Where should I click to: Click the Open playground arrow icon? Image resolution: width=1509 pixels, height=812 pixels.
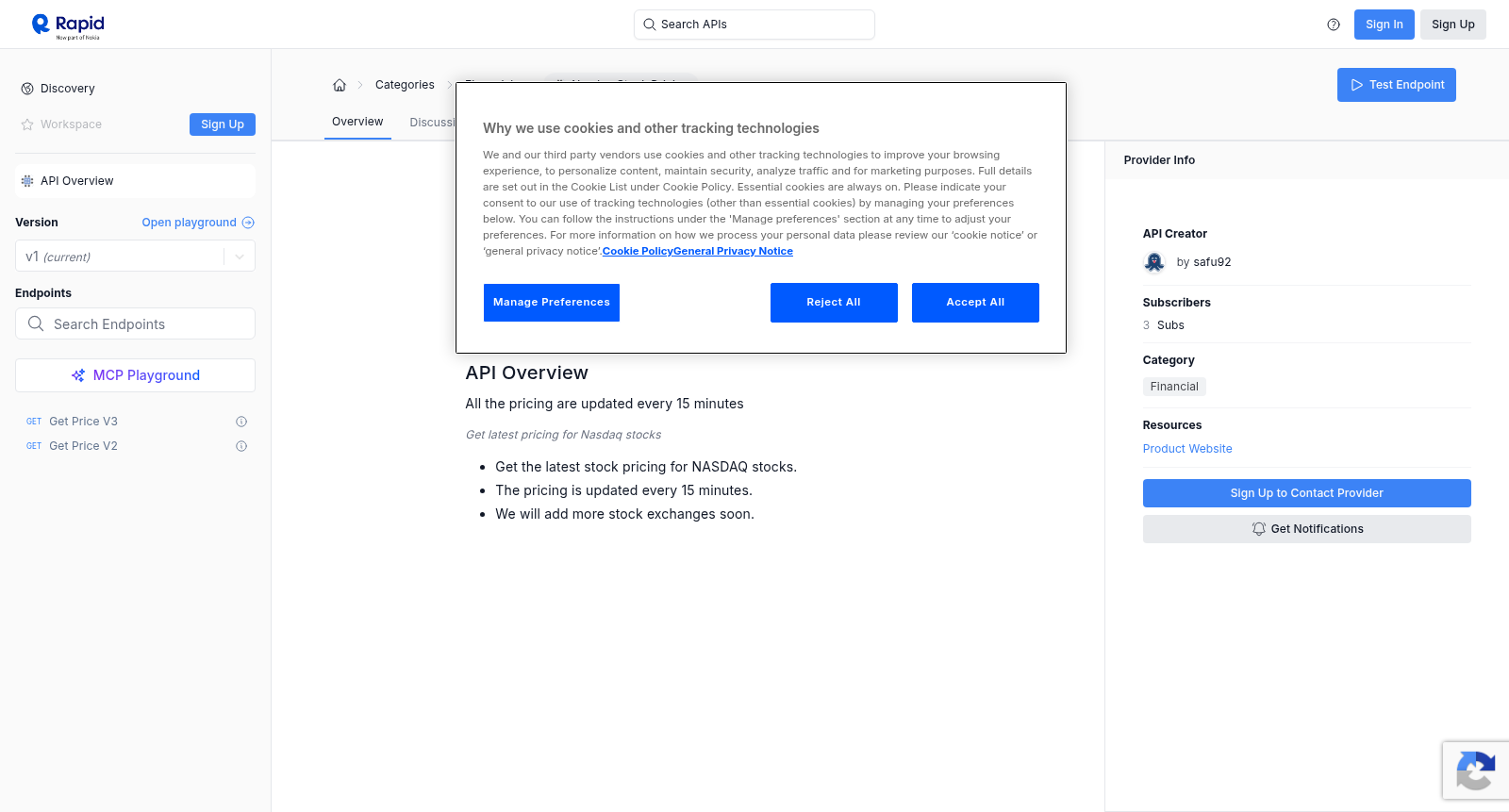(248, 223)
